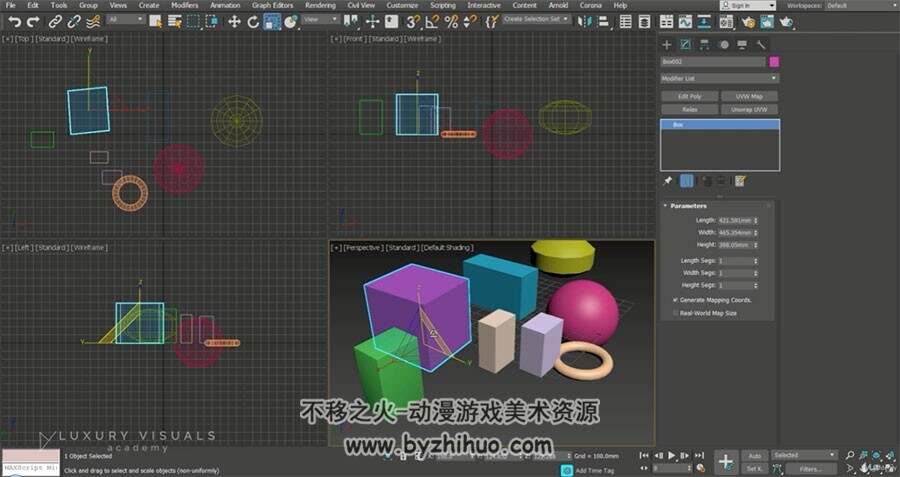Play the animation
The image size is (900, 477).
(x=672, y=455)
